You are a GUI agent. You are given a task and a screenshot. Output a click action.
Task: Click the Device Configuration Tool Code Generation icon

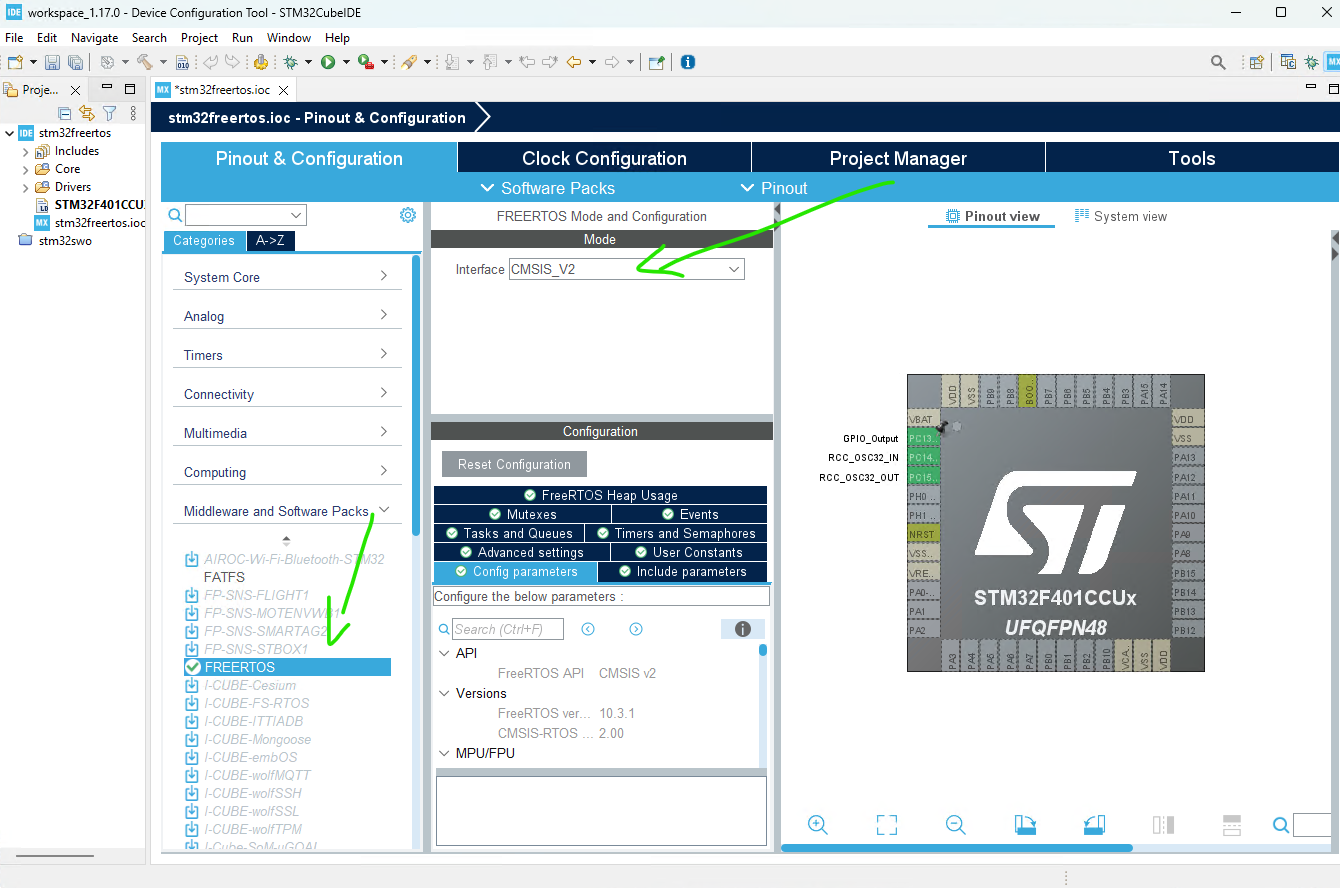pos(261,62)
